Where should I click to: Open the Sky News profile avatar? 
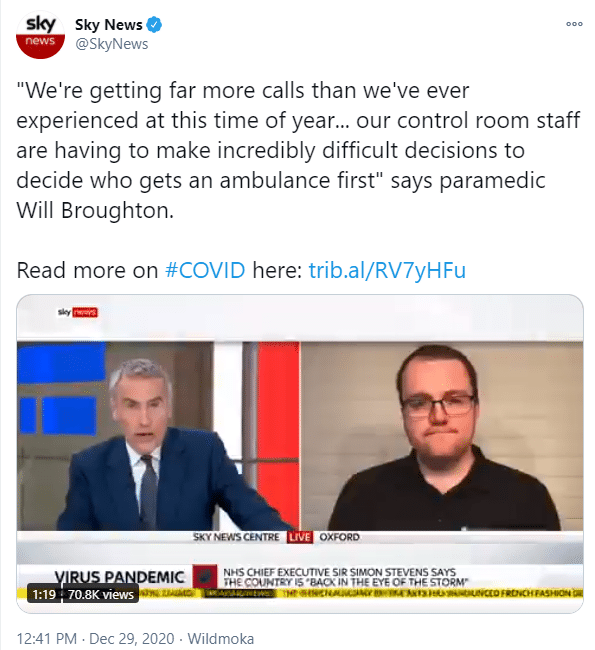coord(40,34)
